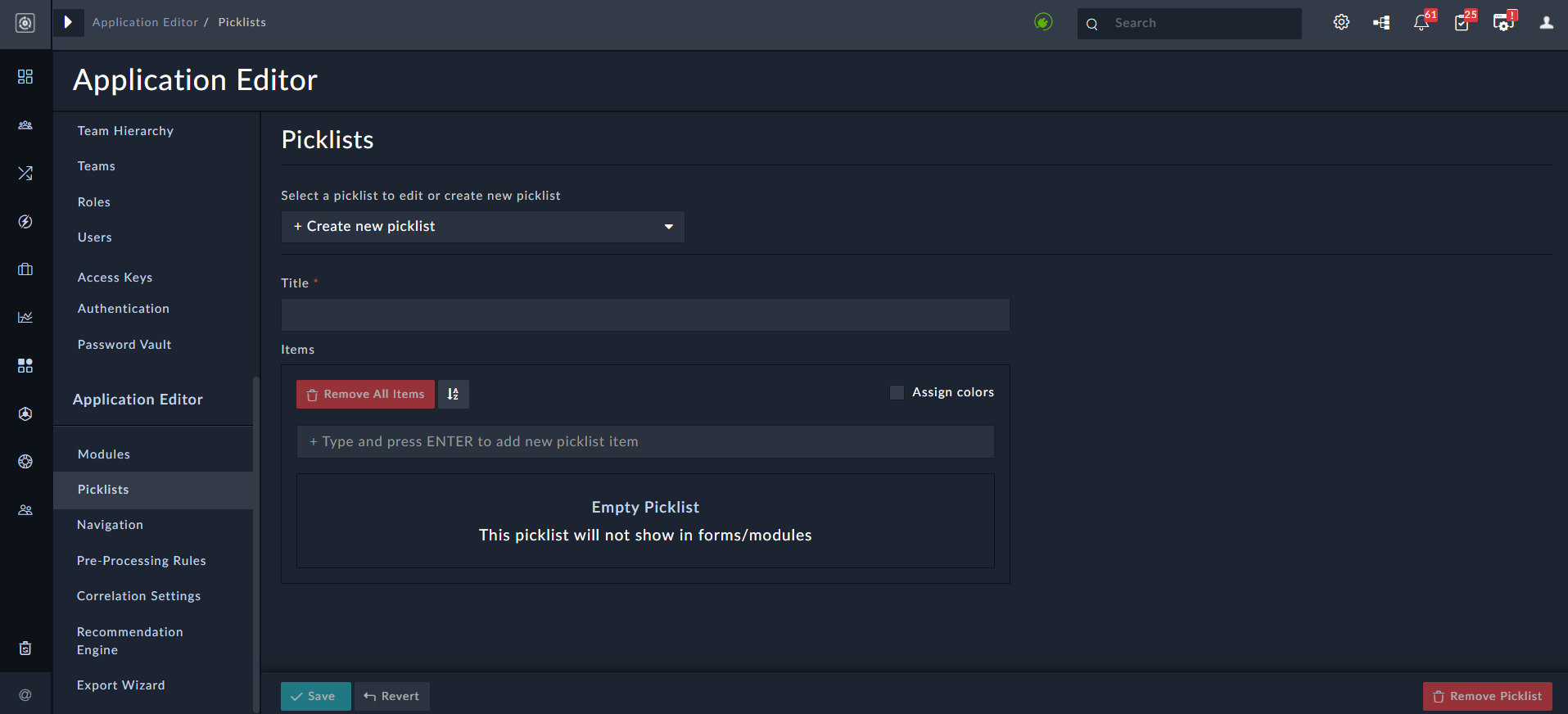Open the three-people group sidebar icon
Viewport: 1568px width, 714px height.
(25, 125)
